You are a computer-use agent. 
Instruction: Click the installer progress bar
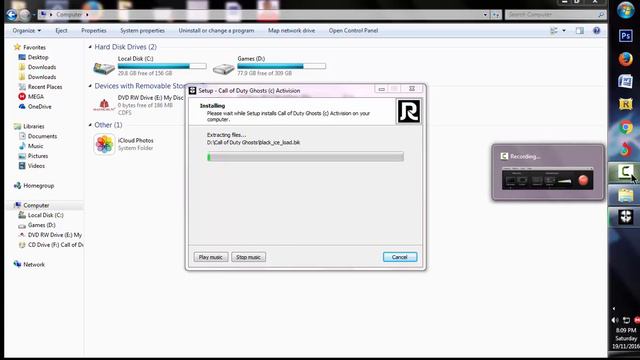(305, 156)
